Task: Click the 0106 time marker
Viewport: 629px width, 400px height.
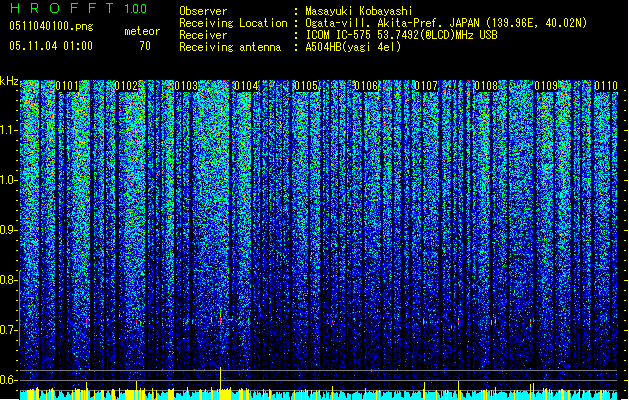Action: (x=366, y=86)
